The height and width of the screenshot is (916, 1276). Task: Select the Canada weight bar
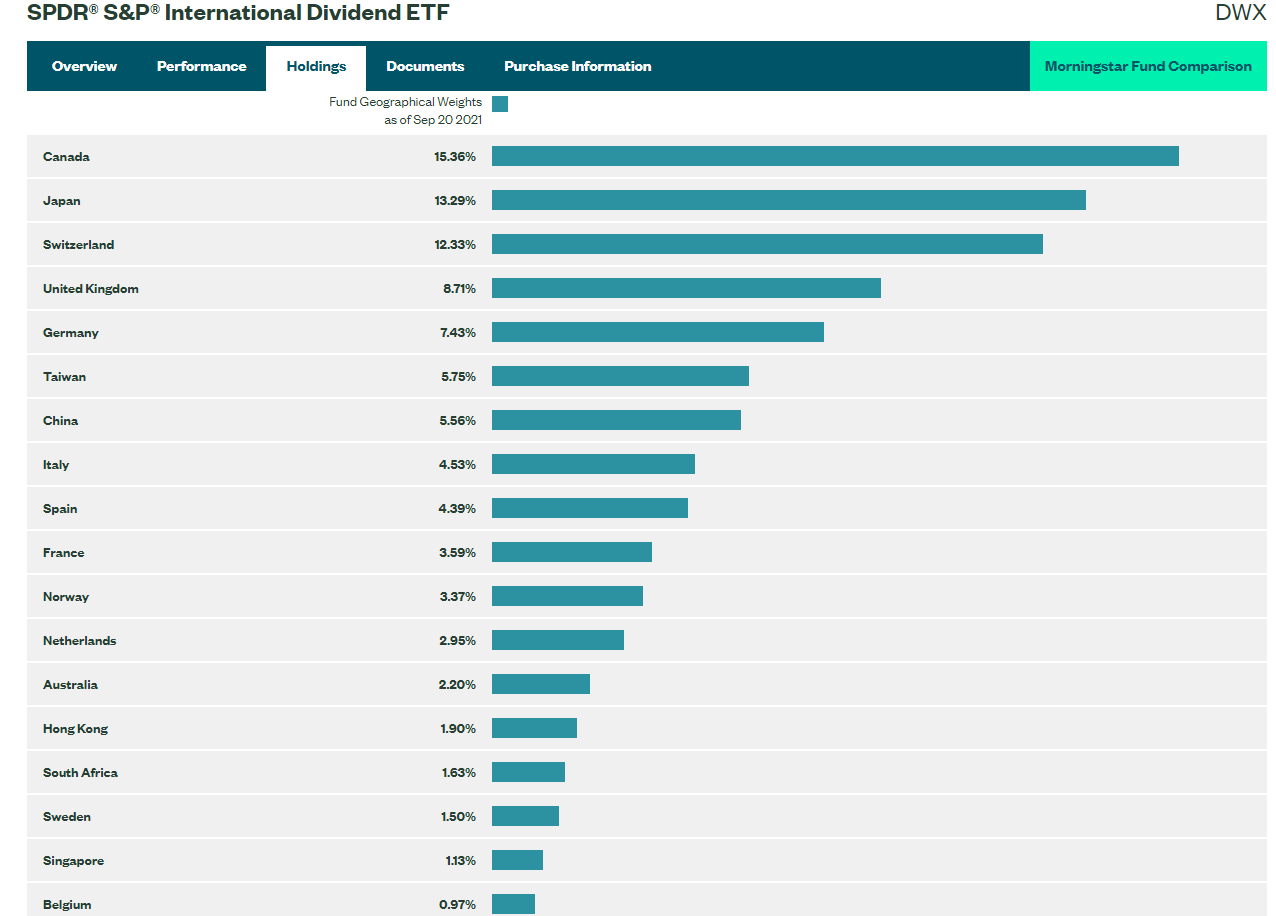[x=835, y=156]
